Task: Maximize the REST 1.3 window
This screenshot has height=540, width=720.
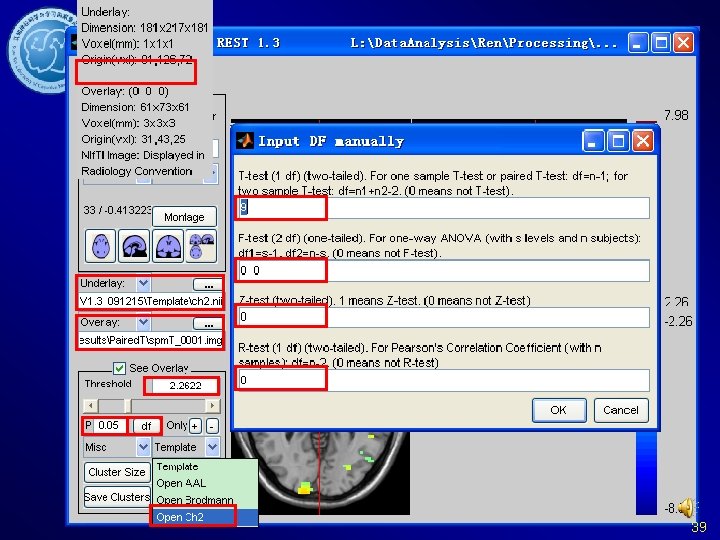Action: [x=661, y=43]
